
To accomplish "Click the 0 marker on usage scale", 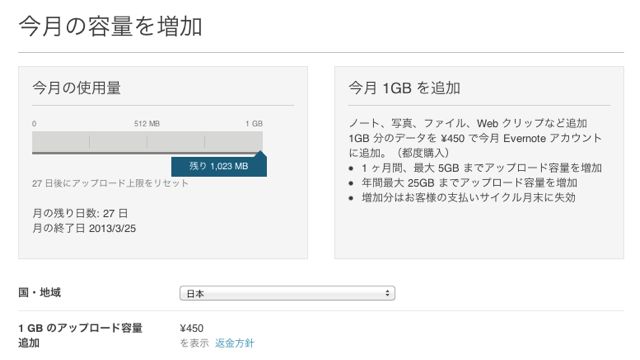I will [34, 123].
